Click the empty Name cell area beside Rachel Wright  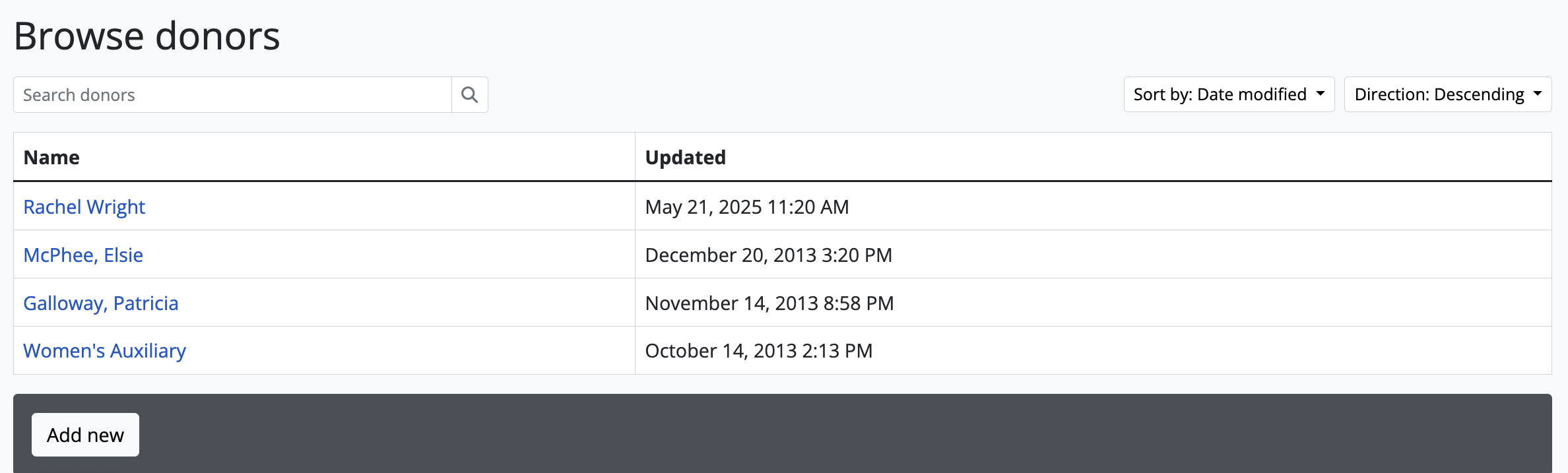click(396, 207)
